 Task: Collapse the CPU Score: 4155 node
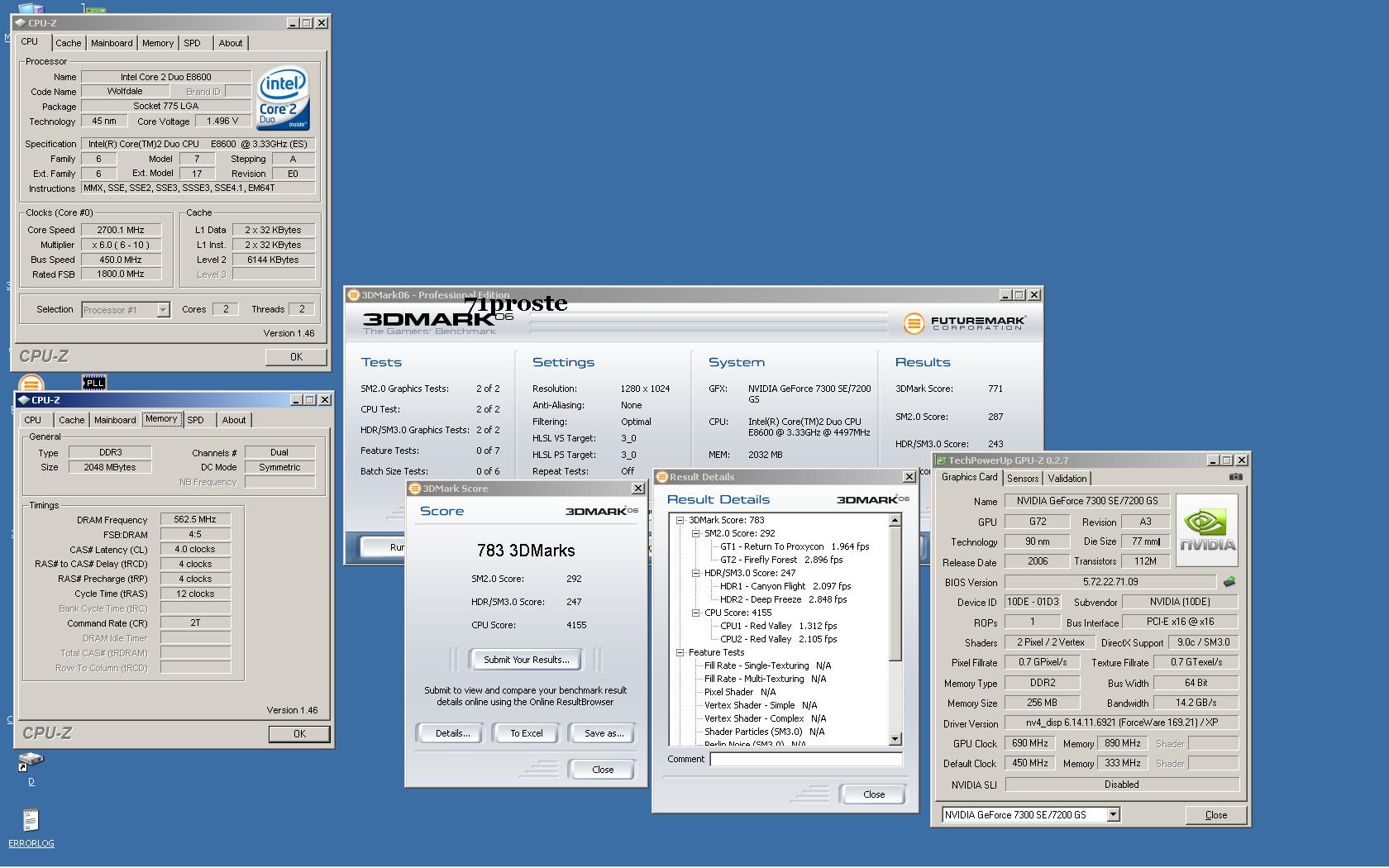[x=696, y=613]
